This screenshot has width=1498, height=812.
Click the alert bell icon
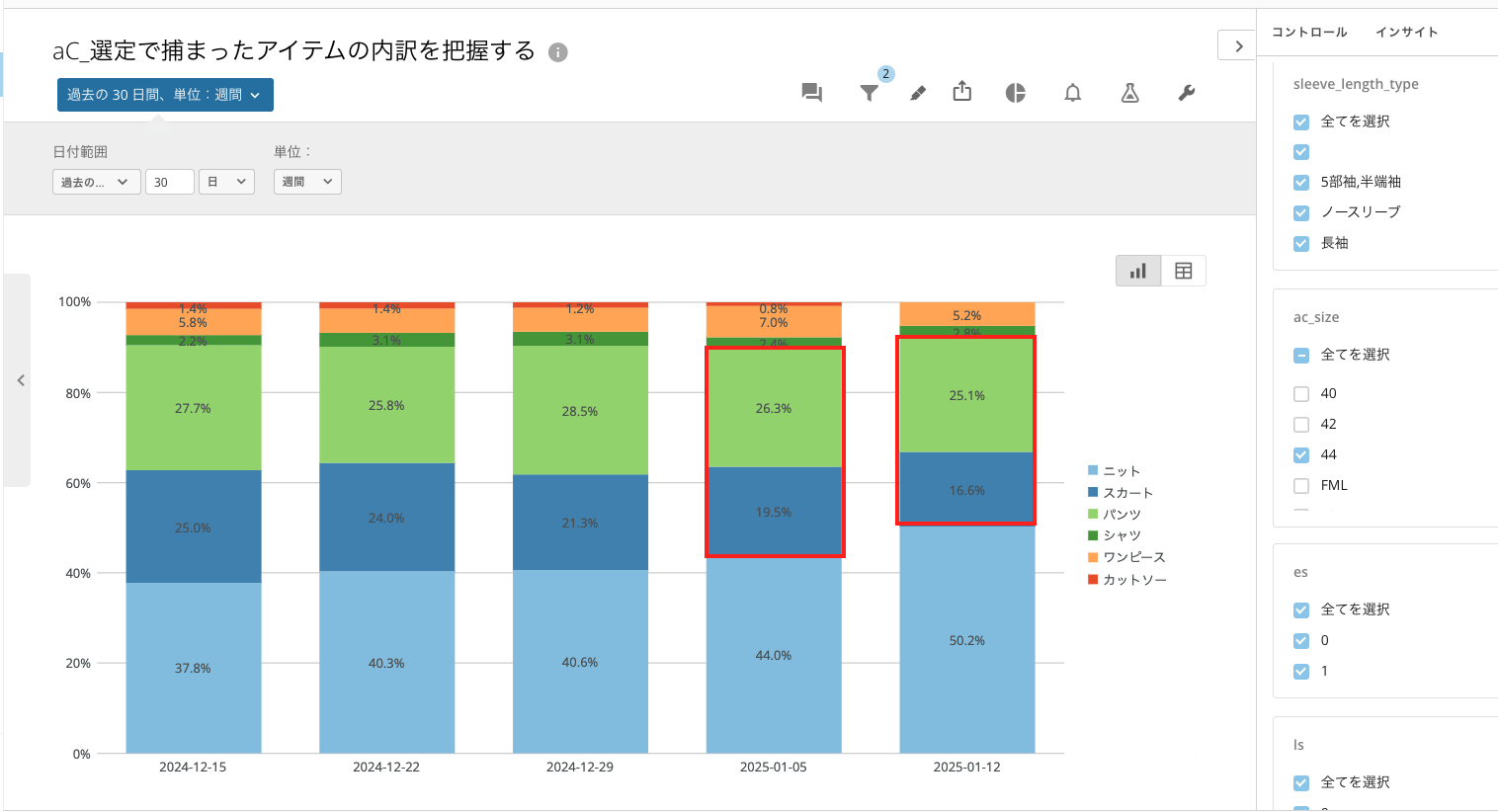1072,93
